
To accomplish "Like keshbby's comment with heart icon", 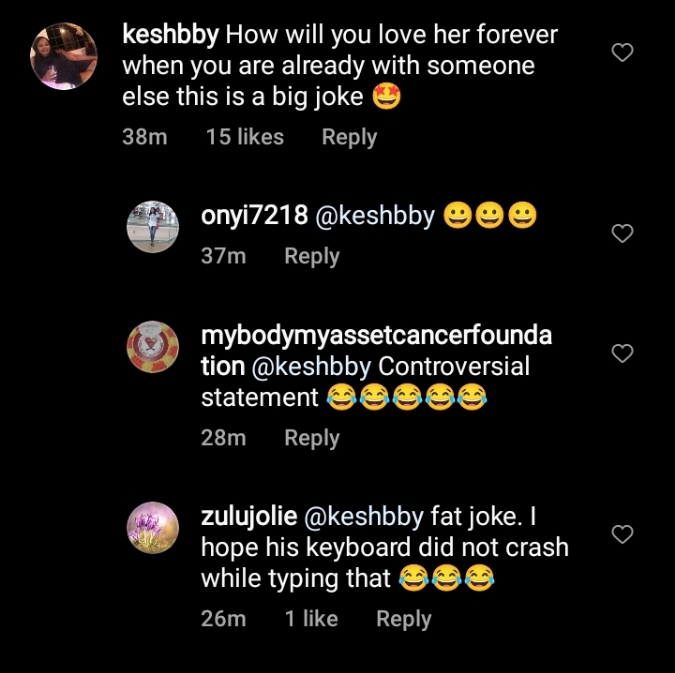I will (622, 52).
